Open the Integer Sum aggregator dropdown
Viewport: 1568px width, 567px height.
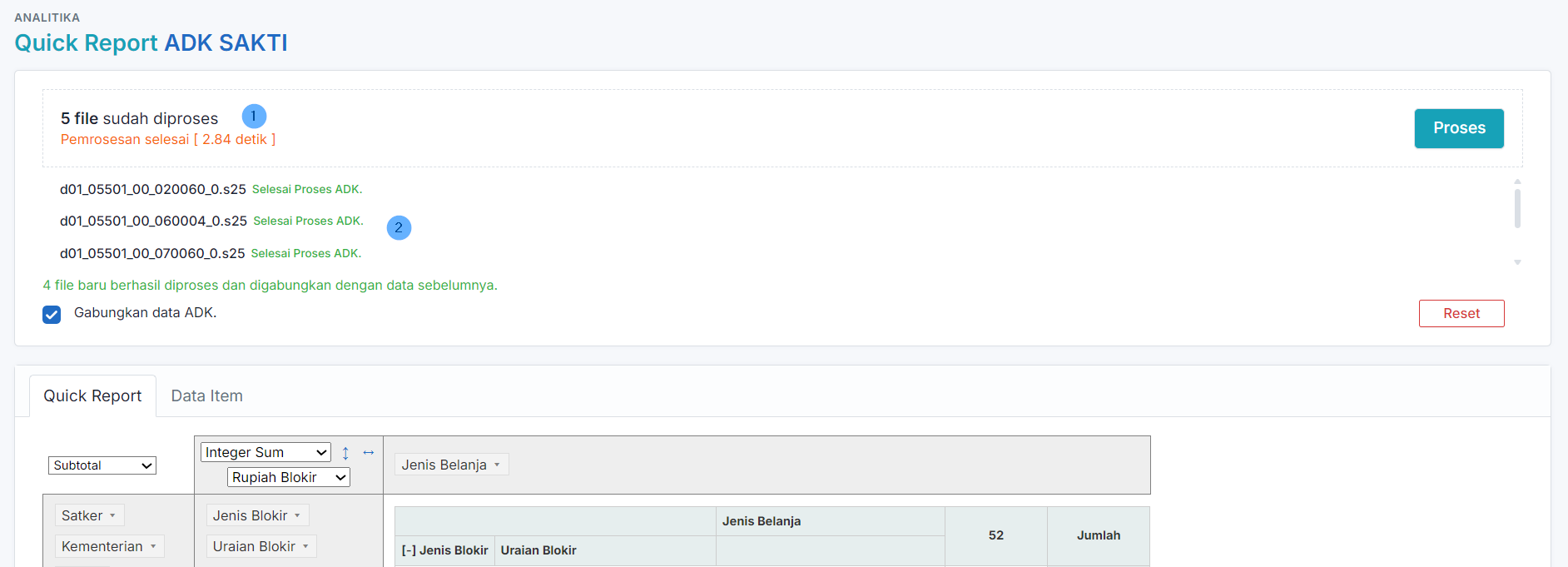(x=265, y=452)
